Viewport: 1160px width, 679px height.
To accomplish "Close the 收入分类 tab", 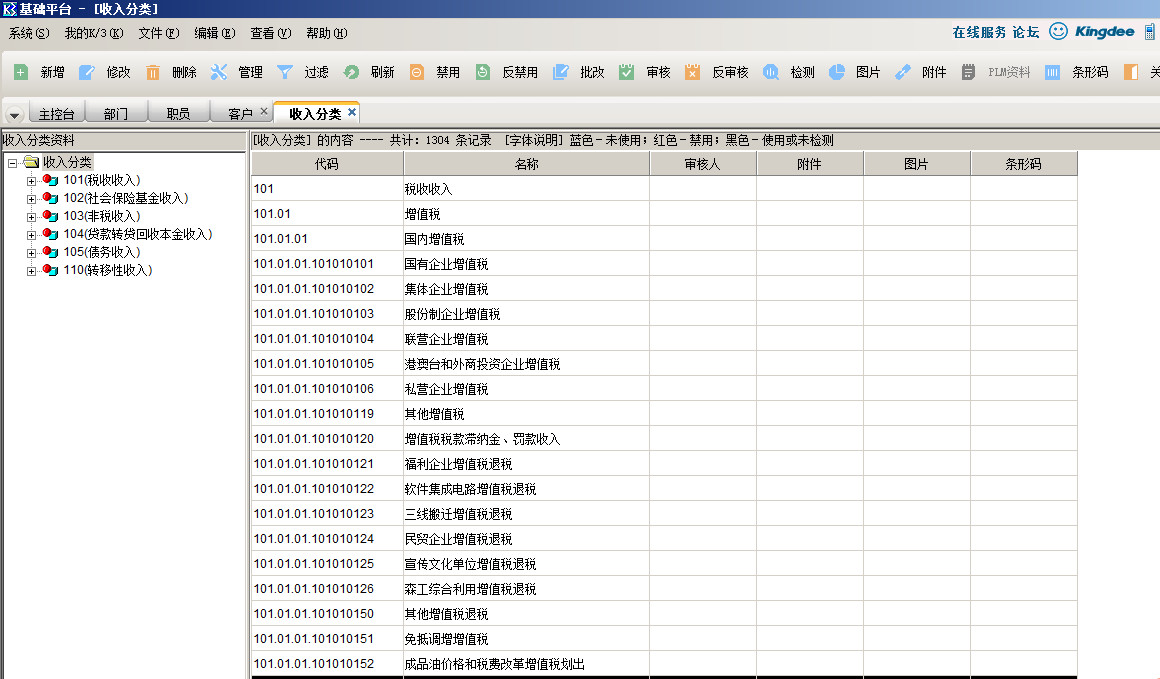I will (x=352, y=112).
